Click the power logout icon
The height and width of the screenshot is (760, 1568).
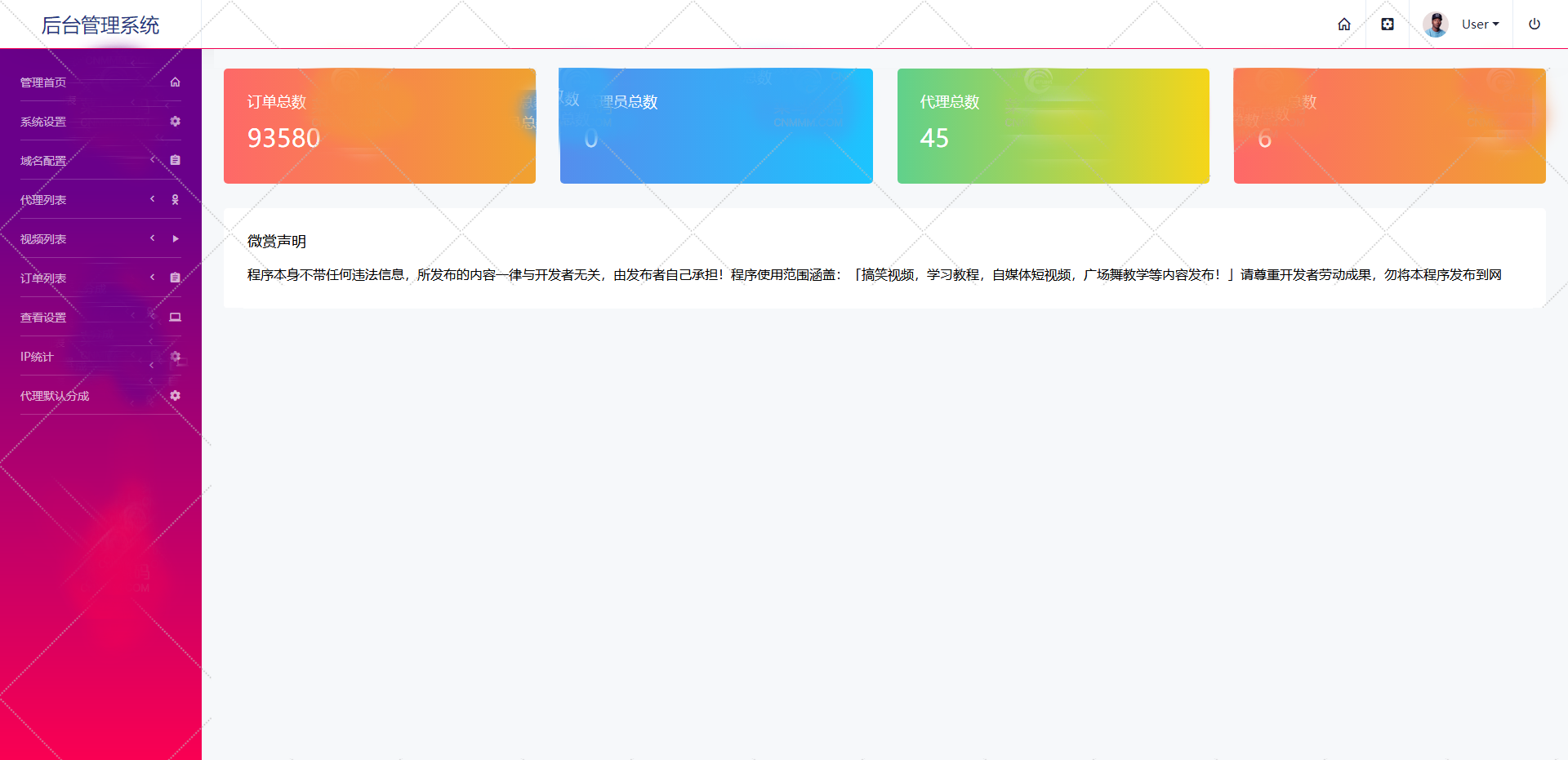point(1534,24)
